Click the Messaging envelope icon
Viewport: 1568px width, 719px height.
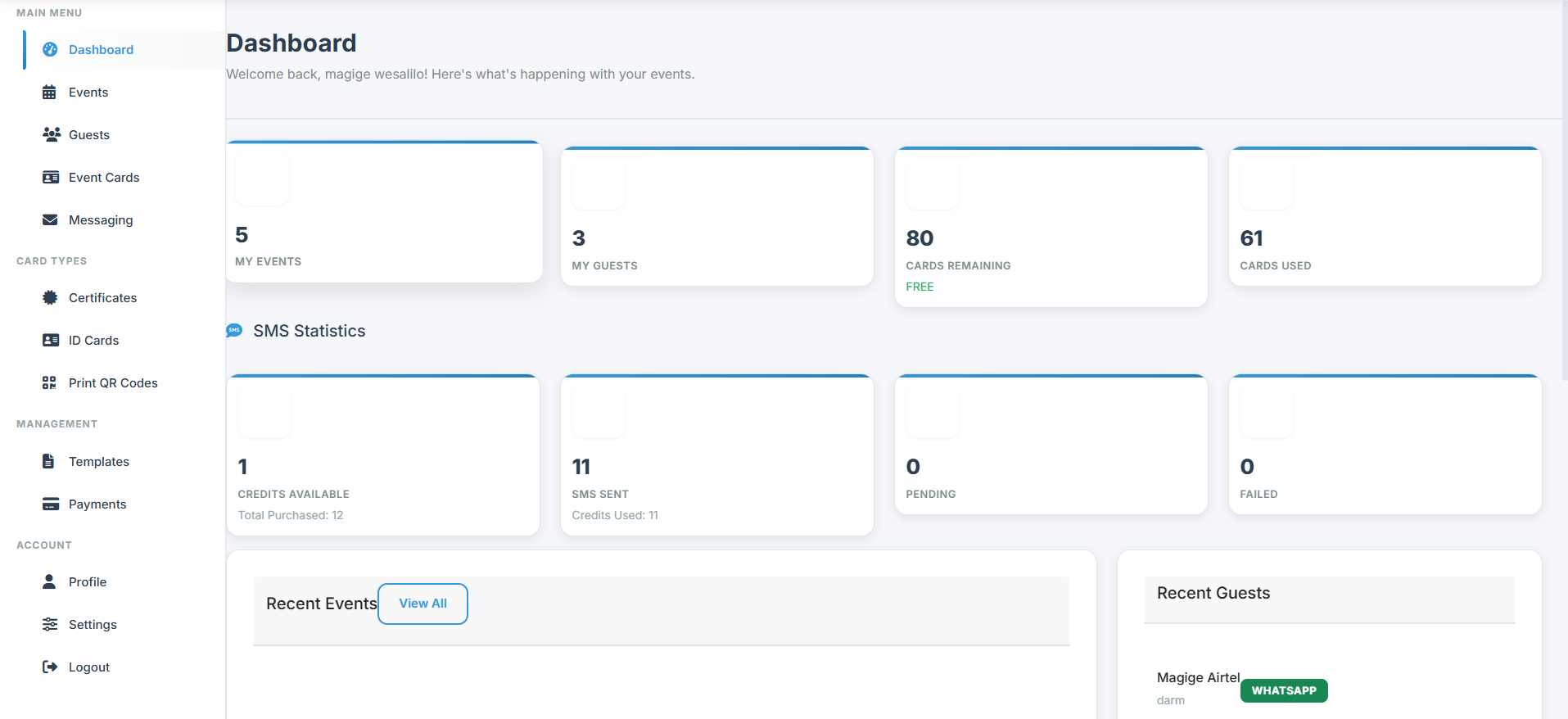50,219
